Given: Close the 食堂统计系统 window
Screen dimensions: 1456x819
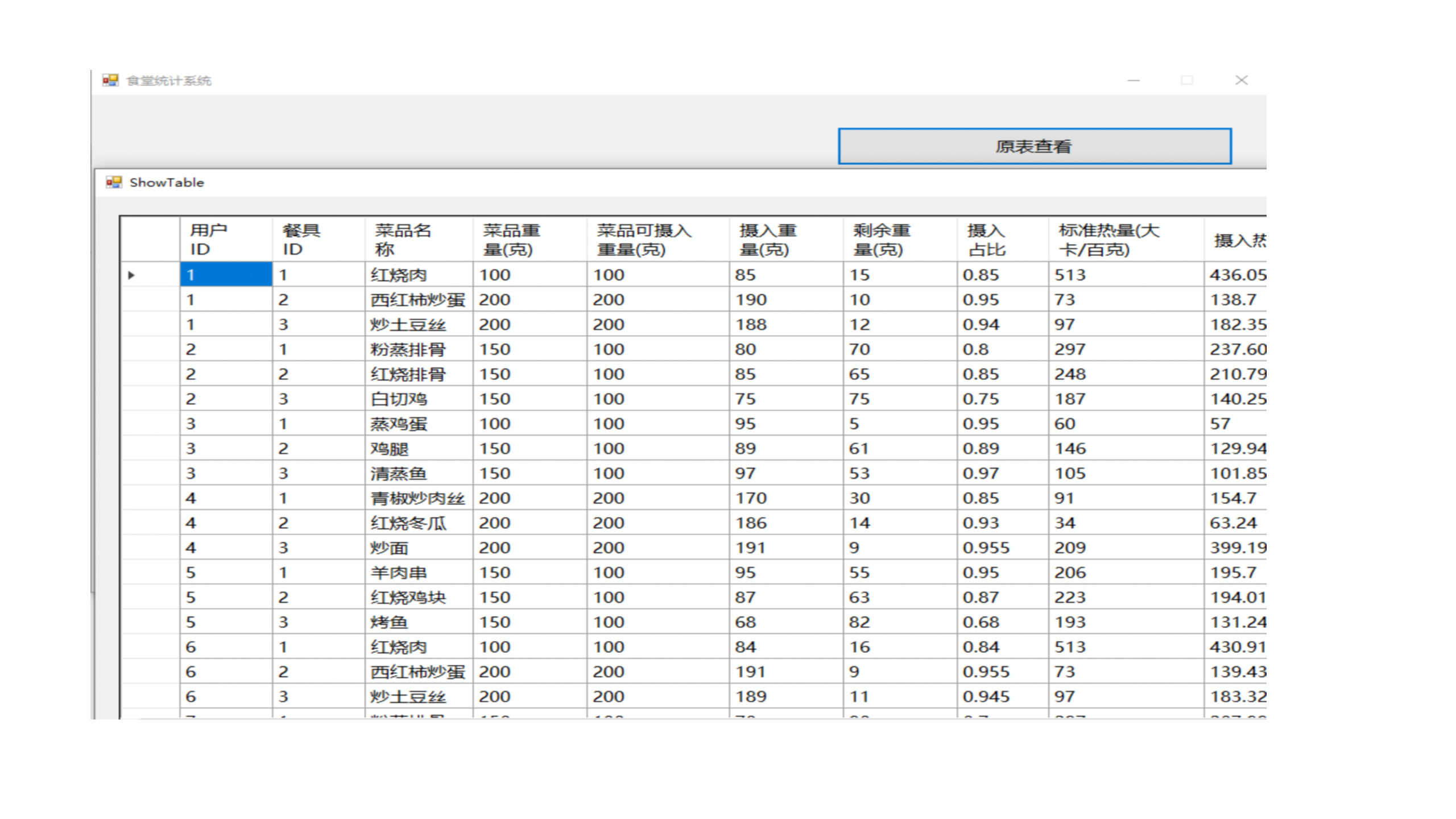Looking at the screenshot, I should pos(1241,80).
